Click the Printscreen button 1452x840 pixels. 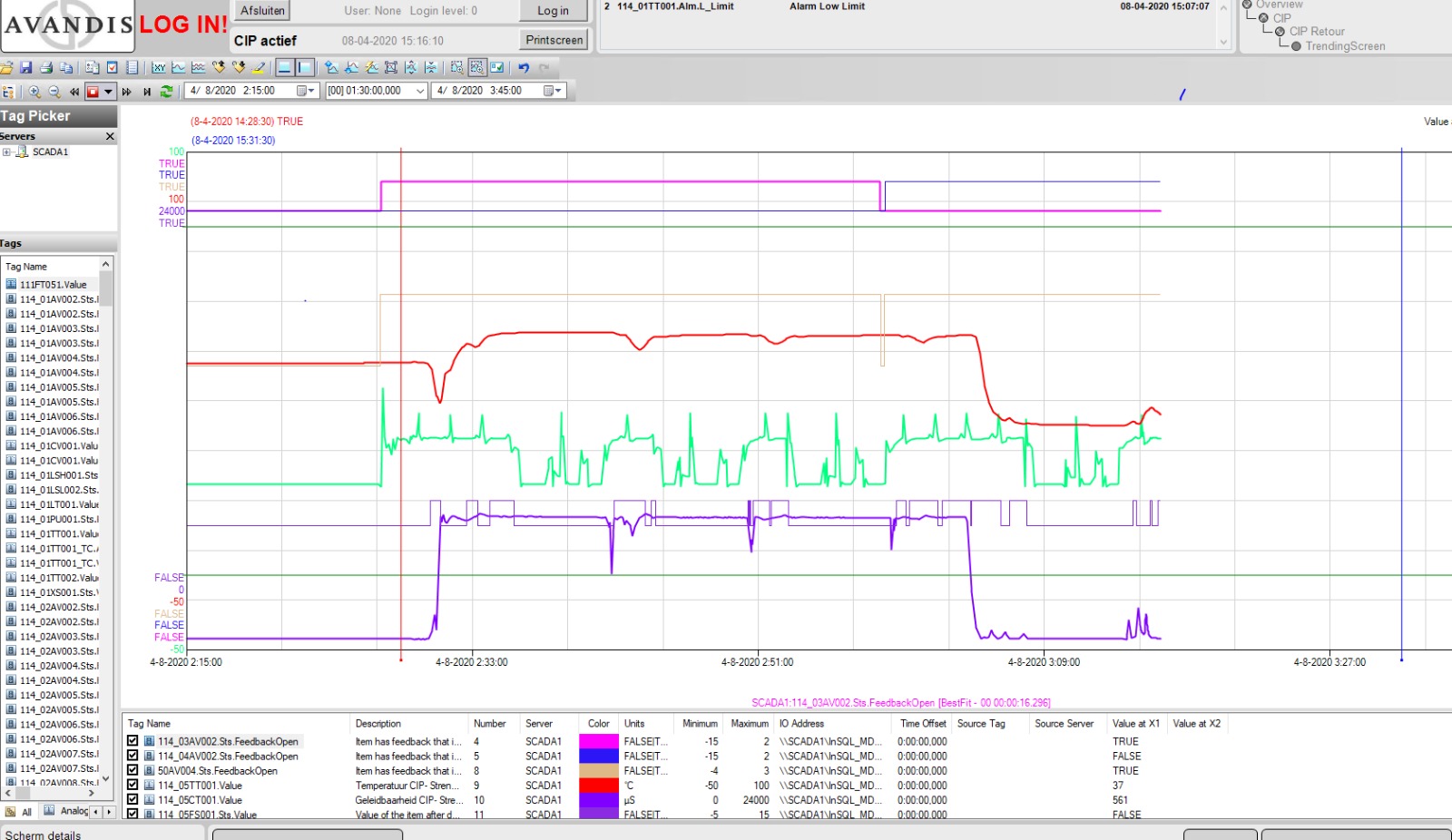[x=554, y=40]
